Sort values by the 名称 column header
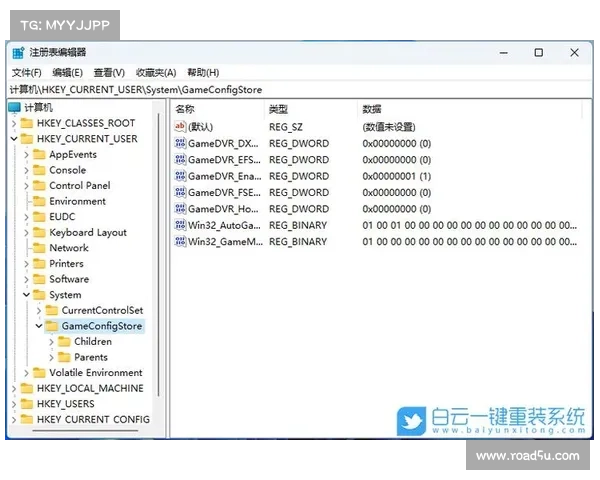Image resolution: width=600 pixels, height=480 pixels. [x=185, y=108]
